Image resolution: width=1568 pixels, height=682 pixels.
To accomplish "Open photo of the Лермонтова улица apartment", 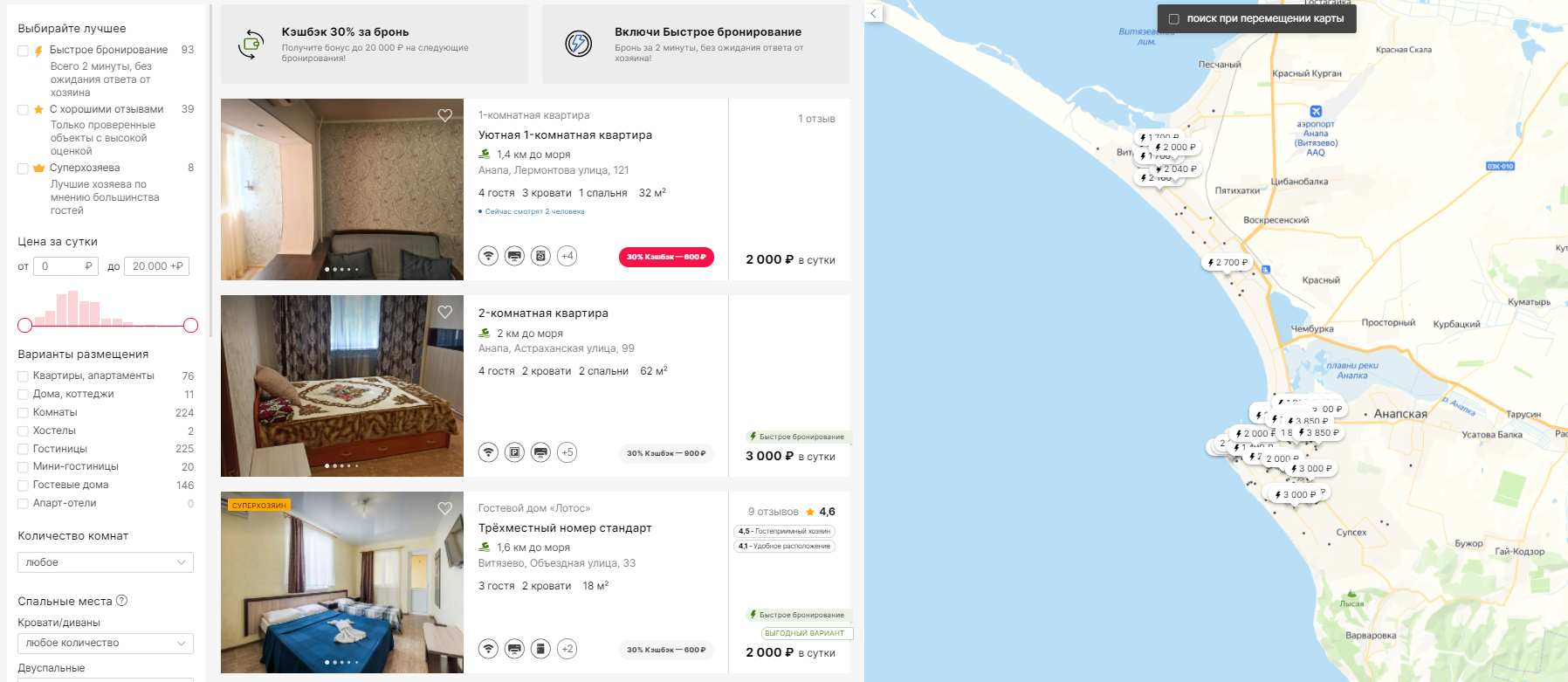I will [342, 189].
